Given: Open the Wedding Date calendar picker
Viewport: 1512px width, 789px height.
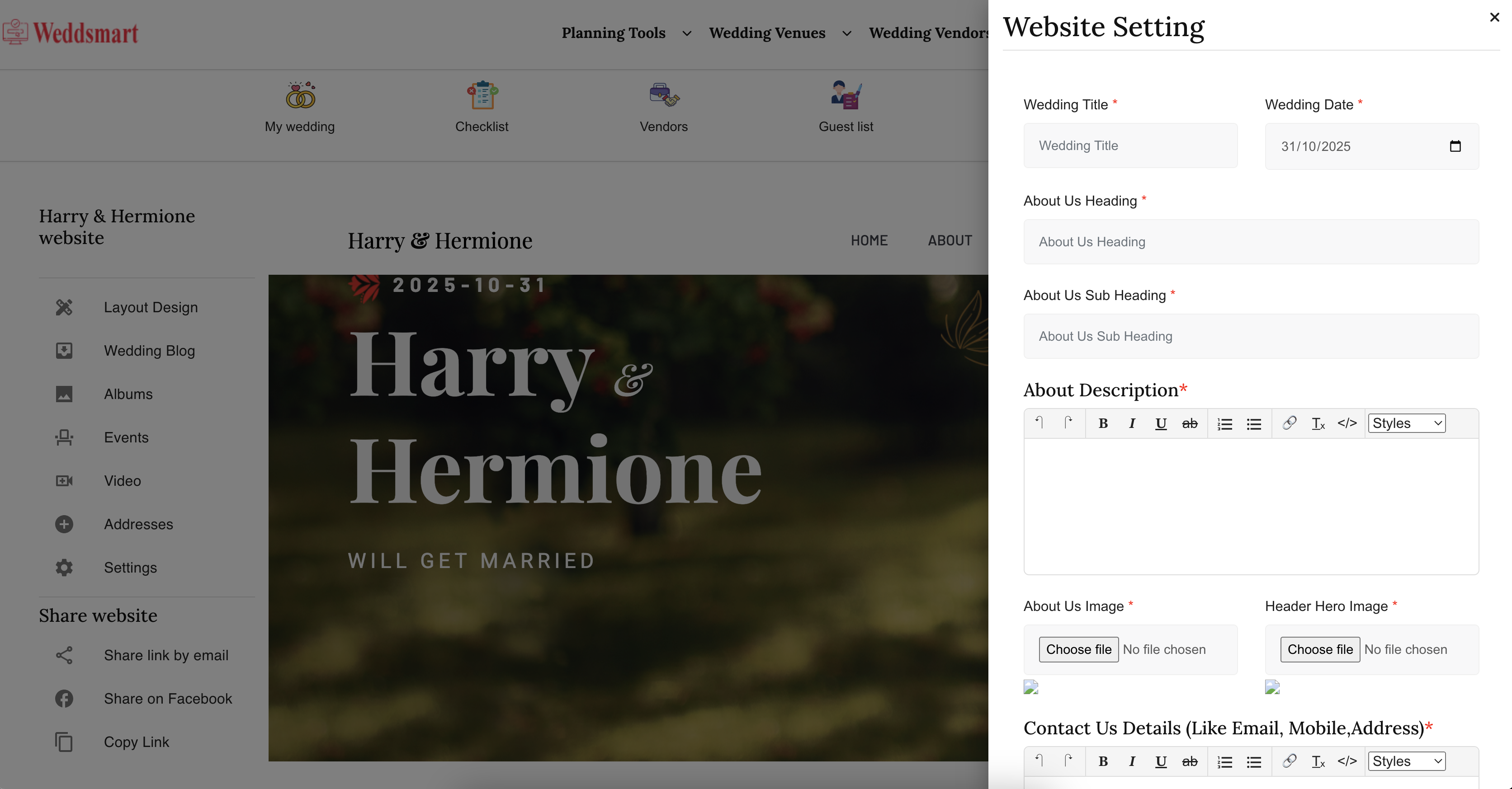Looking at the screenshot, I should [x=1455, y=146].
